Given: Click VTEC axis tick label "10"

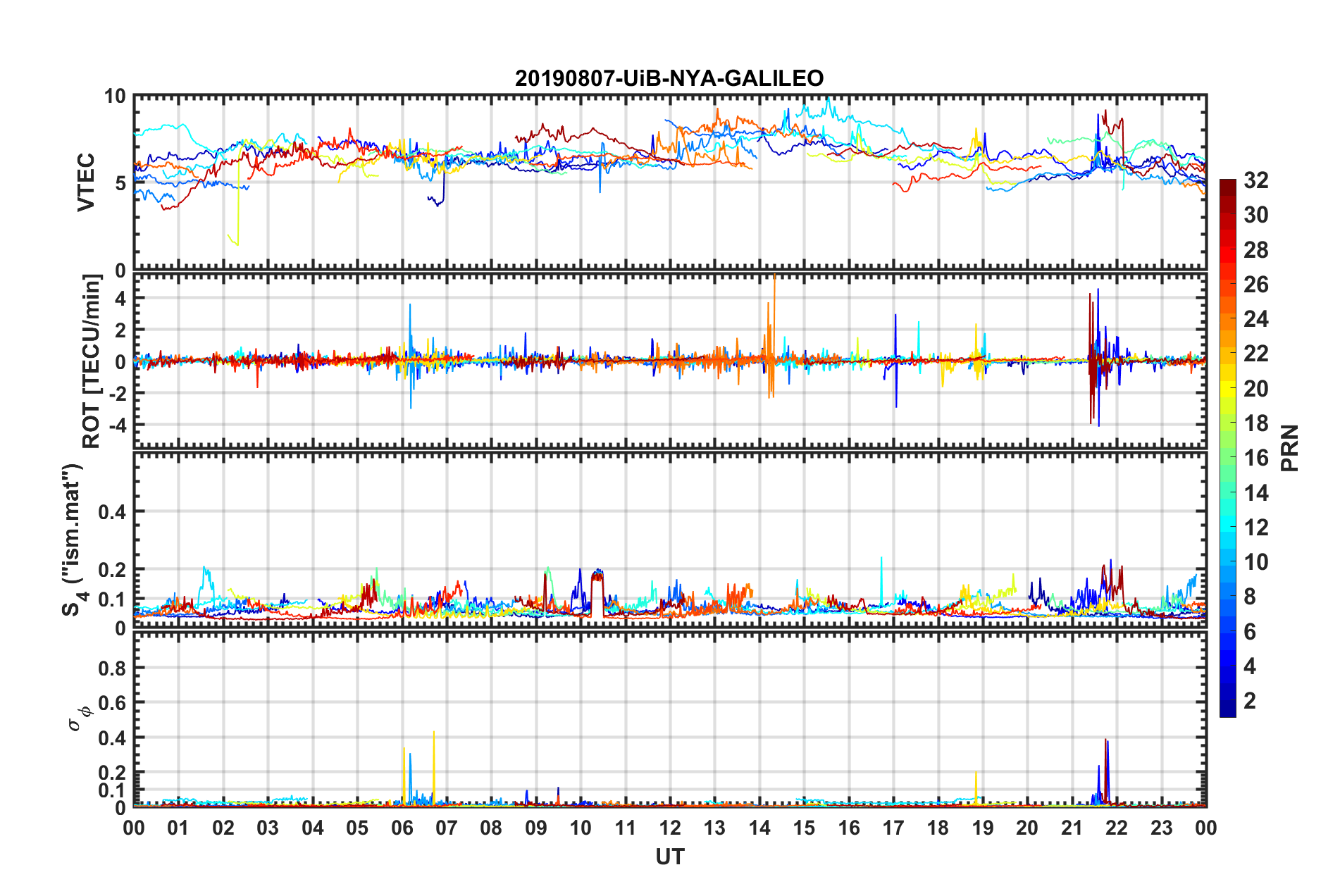Looking at the screenshot, I should point(115,97).
